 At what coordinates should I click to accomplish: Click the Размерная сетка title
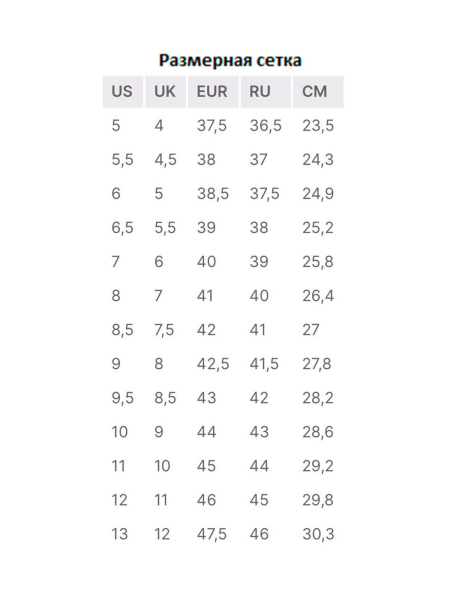coord(230,60)
